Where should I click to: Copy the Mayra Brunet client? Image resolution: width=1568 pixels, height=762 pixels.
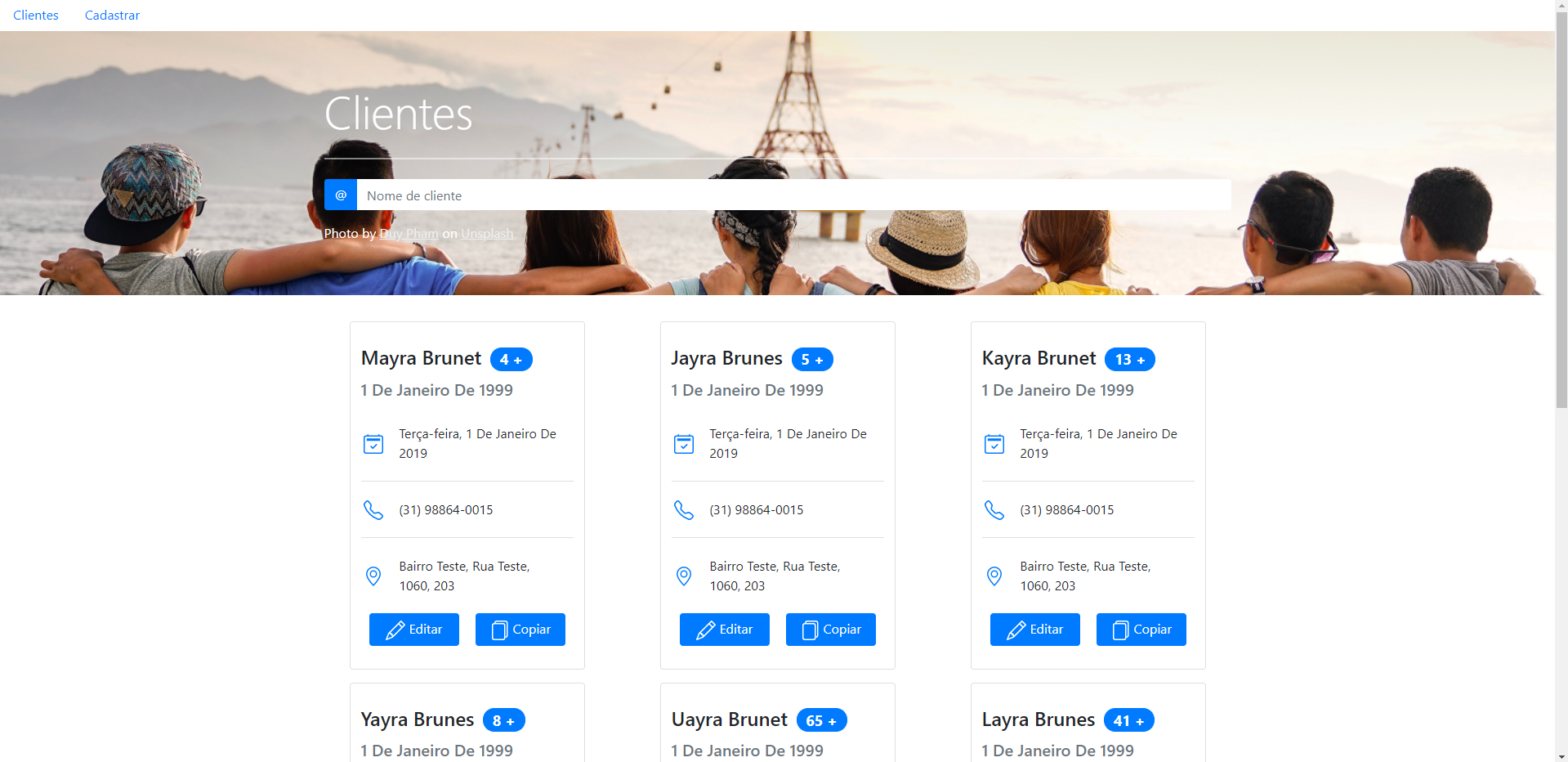[x=520, y=630]
